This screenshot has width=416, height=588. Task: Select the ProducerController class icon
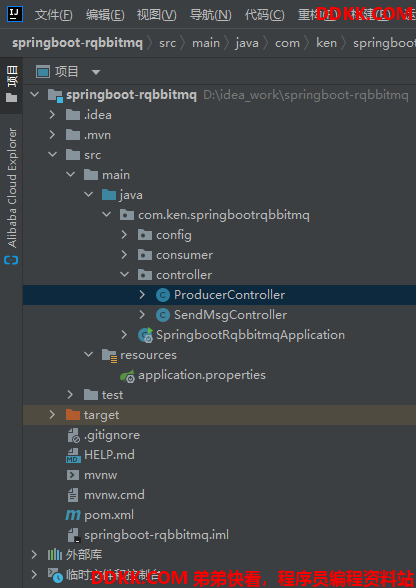point(163,295)
